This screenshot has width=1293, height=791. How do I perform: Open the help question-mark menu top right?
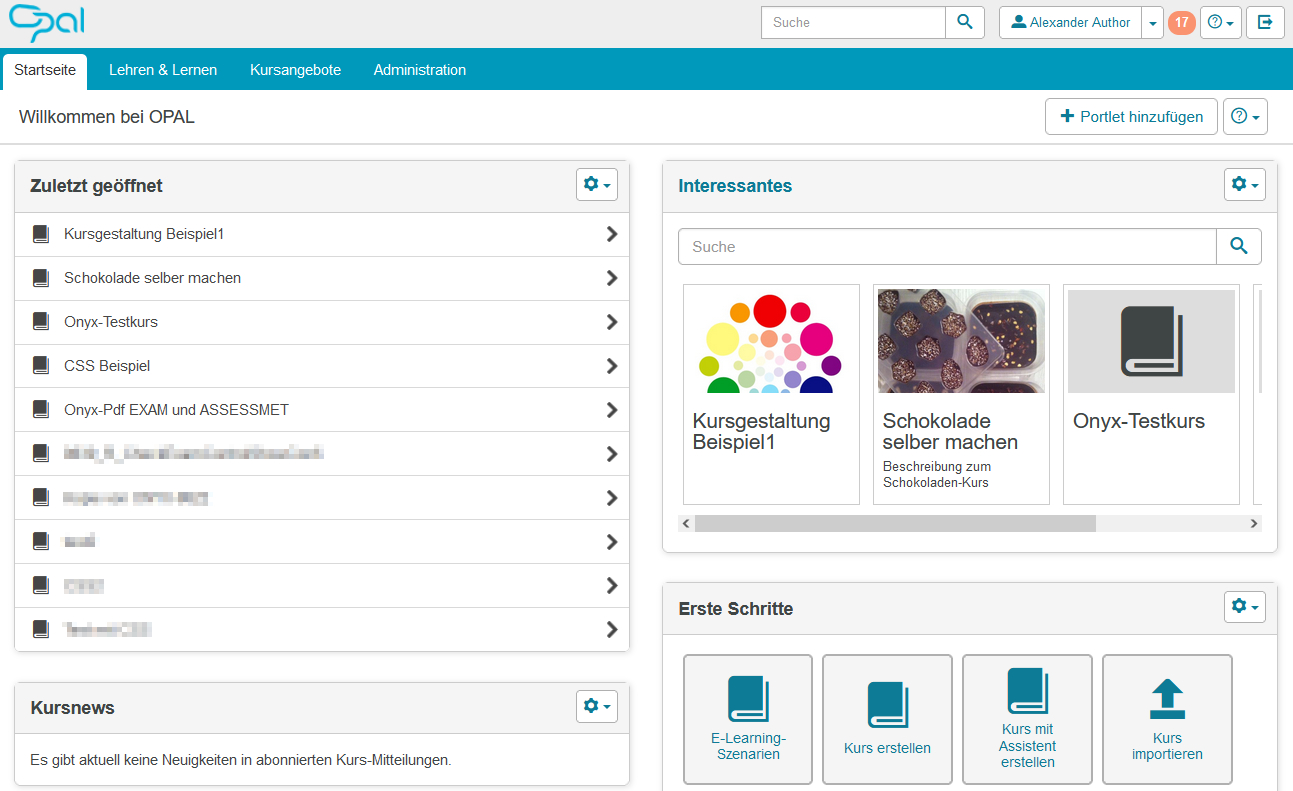[x=1220, y=21]
